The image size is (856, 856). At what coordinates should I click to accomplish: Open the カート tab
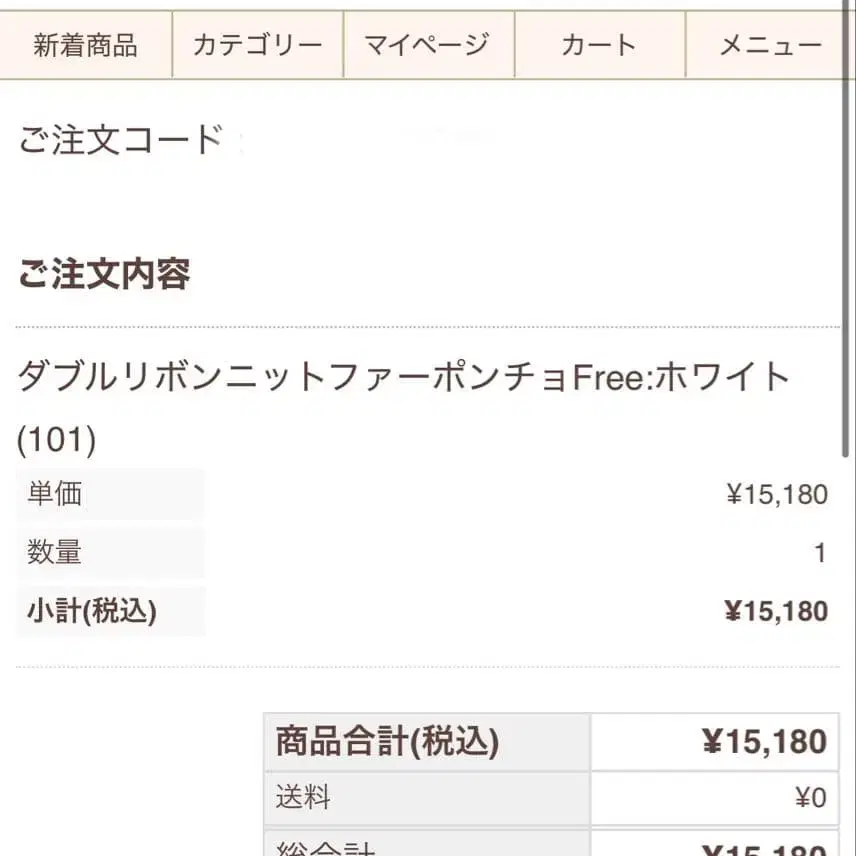coord(599,45)
